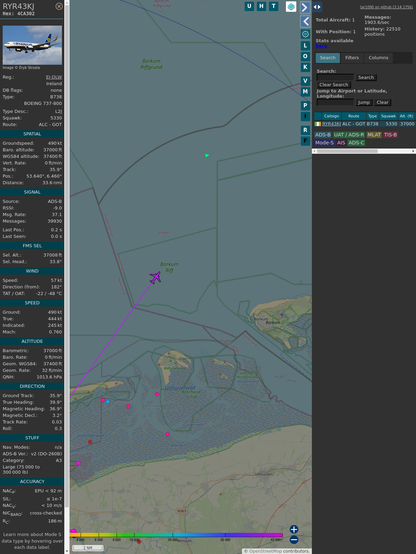
Task: Toggle the O map button
Action: coord(305,56)
